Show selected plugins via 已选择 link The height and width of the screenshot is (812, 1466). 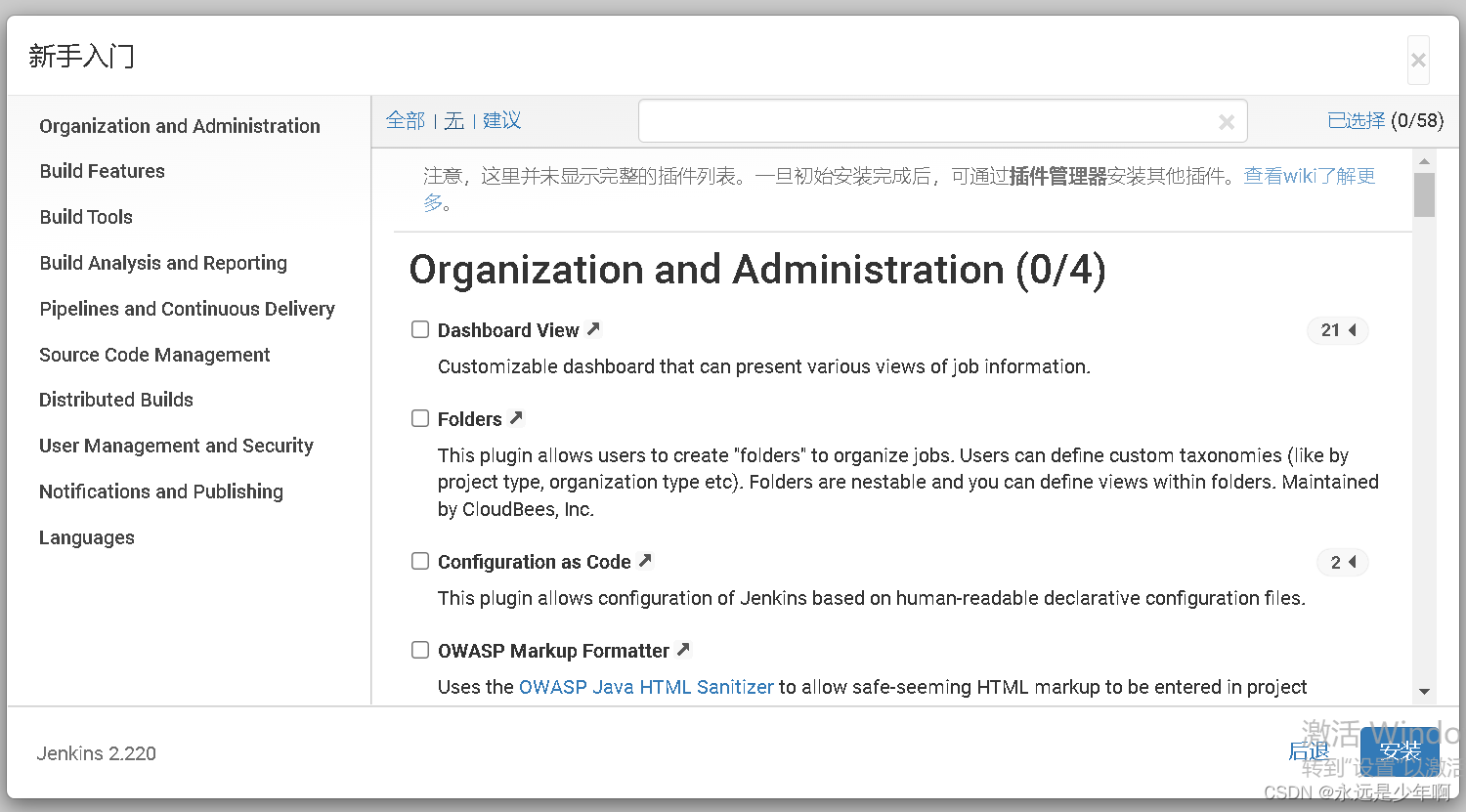(x=1357, y=120)
